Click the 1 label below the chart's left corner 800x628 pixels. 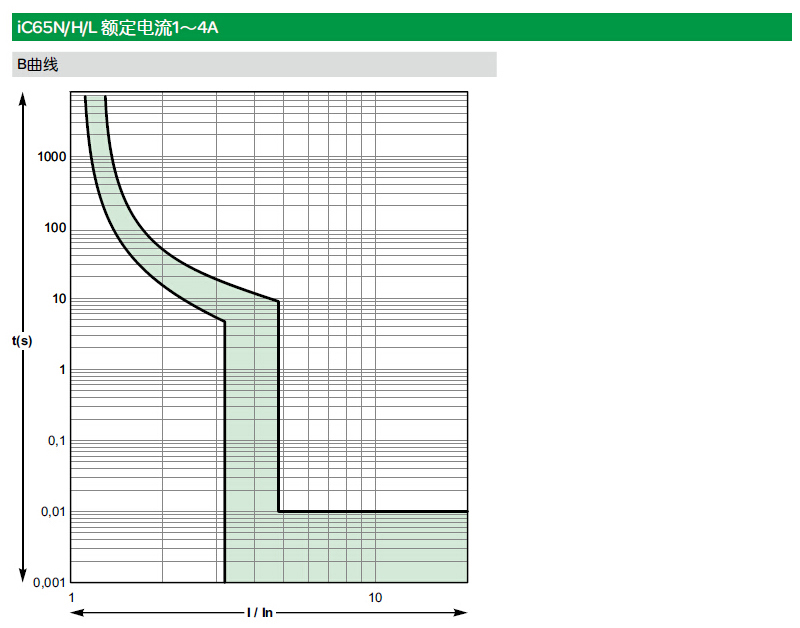71,598
